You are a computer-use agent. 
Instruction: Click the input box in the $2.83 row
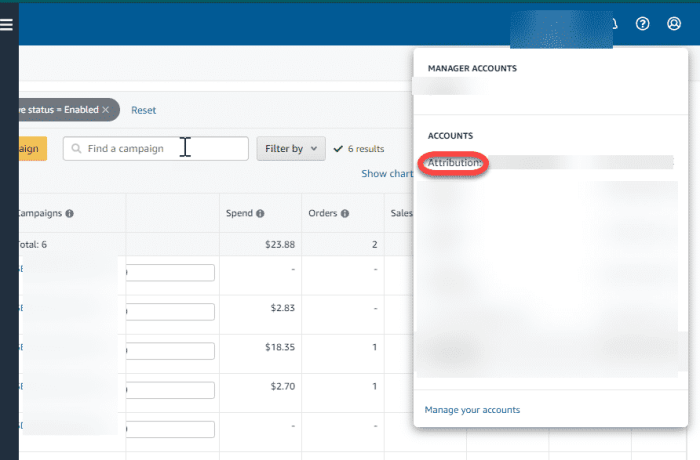[168, 310]
